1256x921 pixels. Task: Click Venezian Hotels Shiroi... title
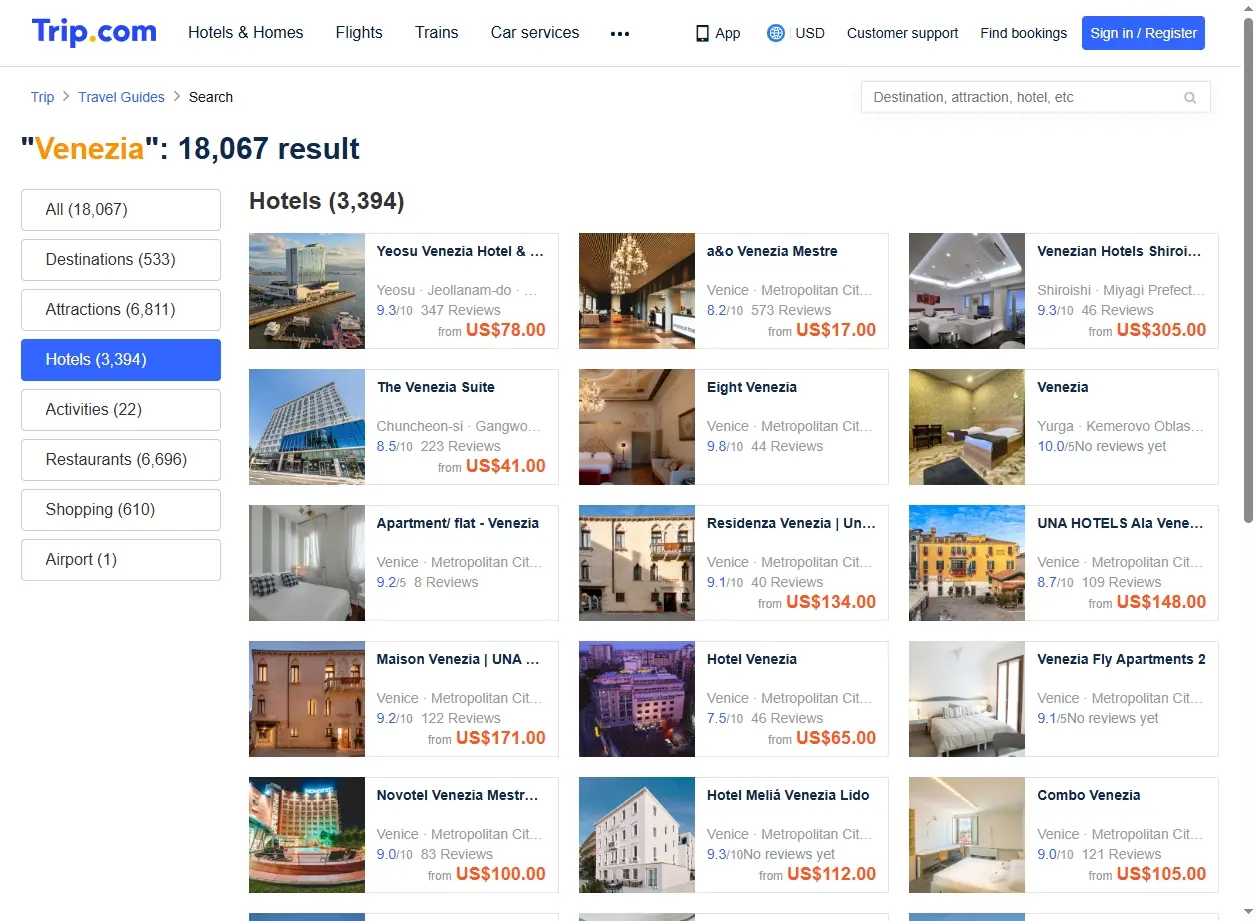1119,251
